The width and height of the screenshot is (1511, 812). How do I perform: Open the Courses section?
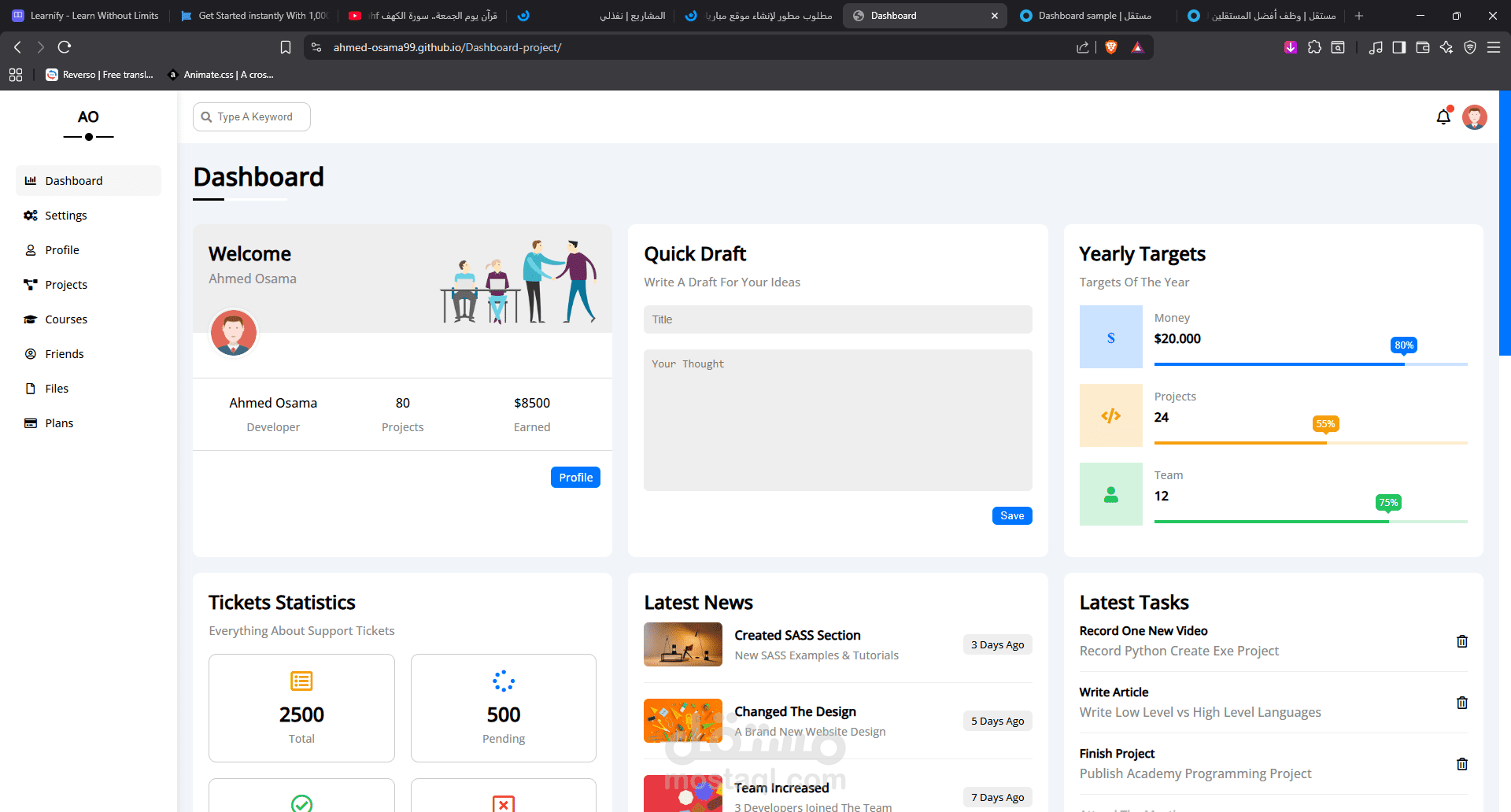tap(66, 319)
